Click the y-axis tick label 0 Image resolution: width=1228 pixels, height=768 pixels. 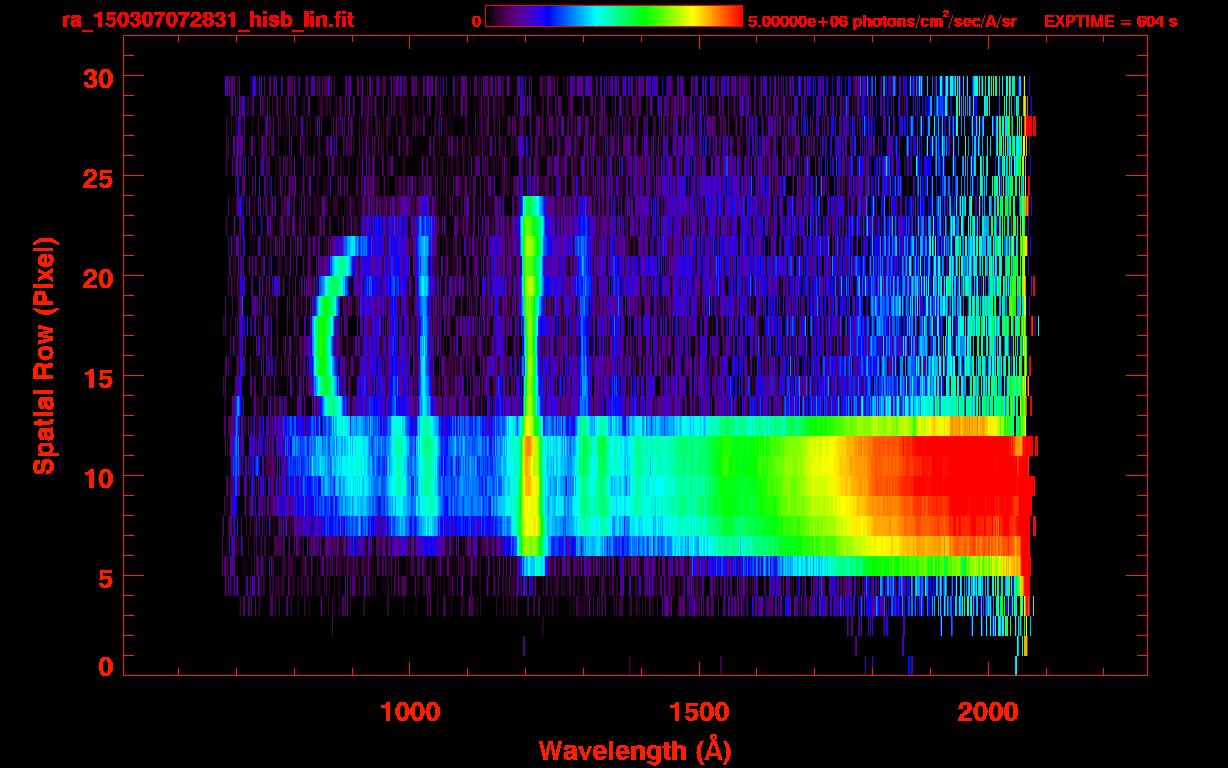tap(105, 666)
